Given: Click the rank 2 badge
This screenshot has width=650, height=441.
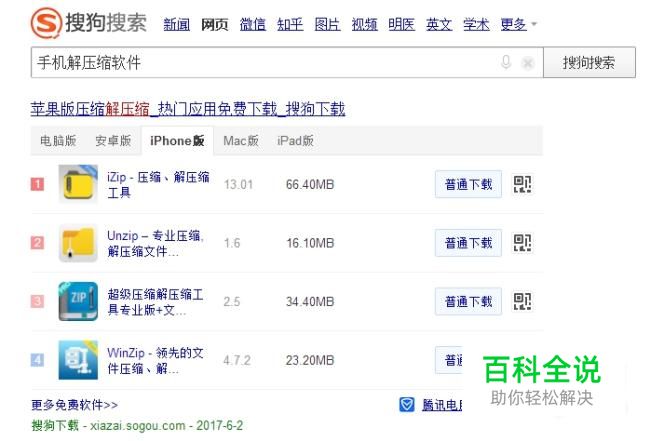Looking at the screenshot, I should (x=37, y=242).
